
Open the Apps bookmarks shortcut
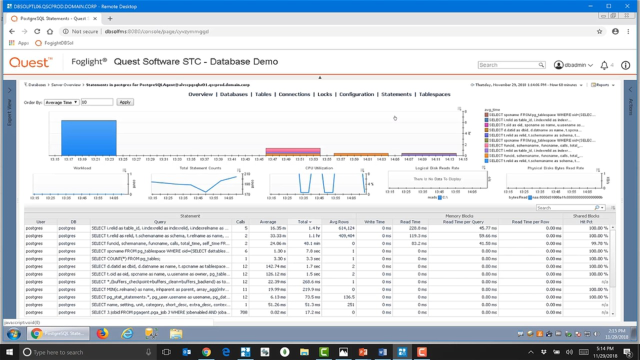(19, 43)
